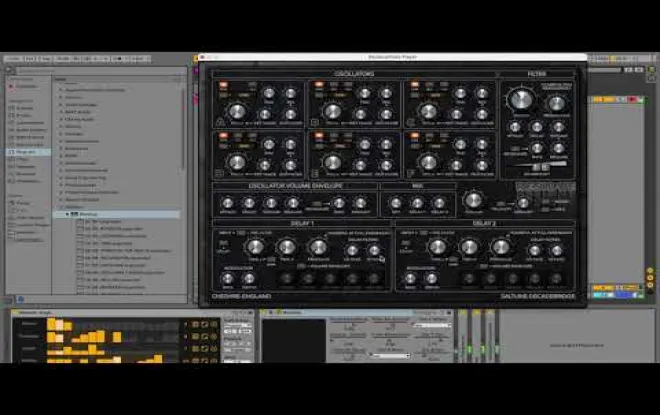Collapse the highlighted expanded folder in browser list
The height and width of the screenshot is (415, 660).
[67, 214]
